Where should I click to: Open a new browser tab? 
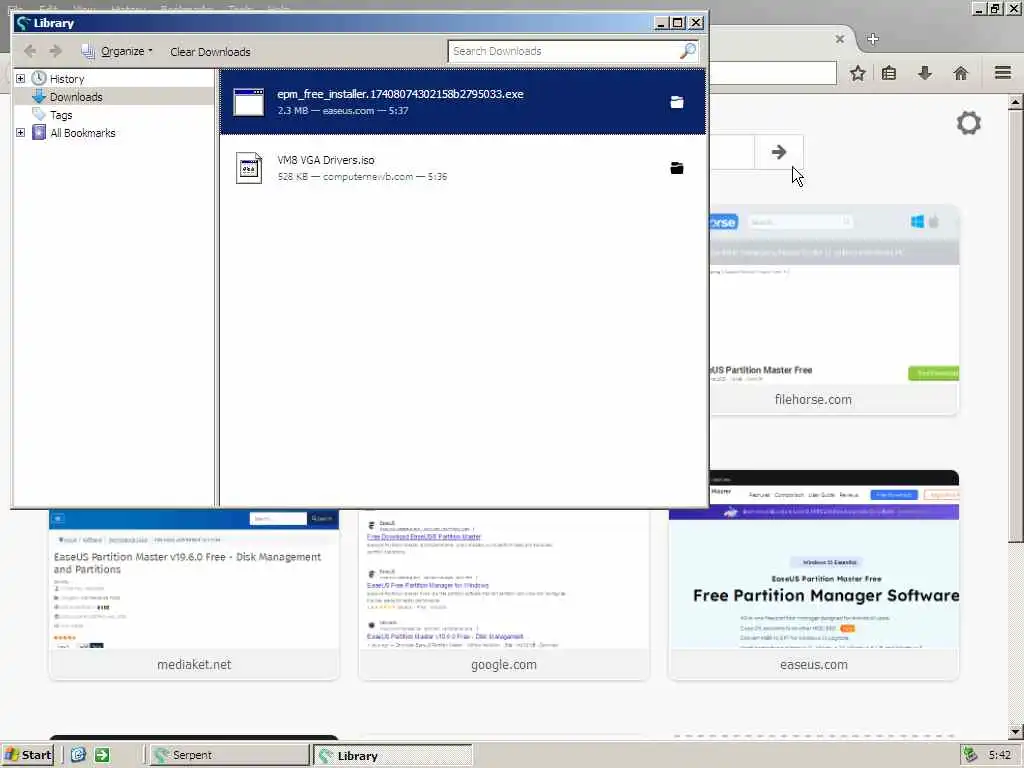(x=873, y=39)
